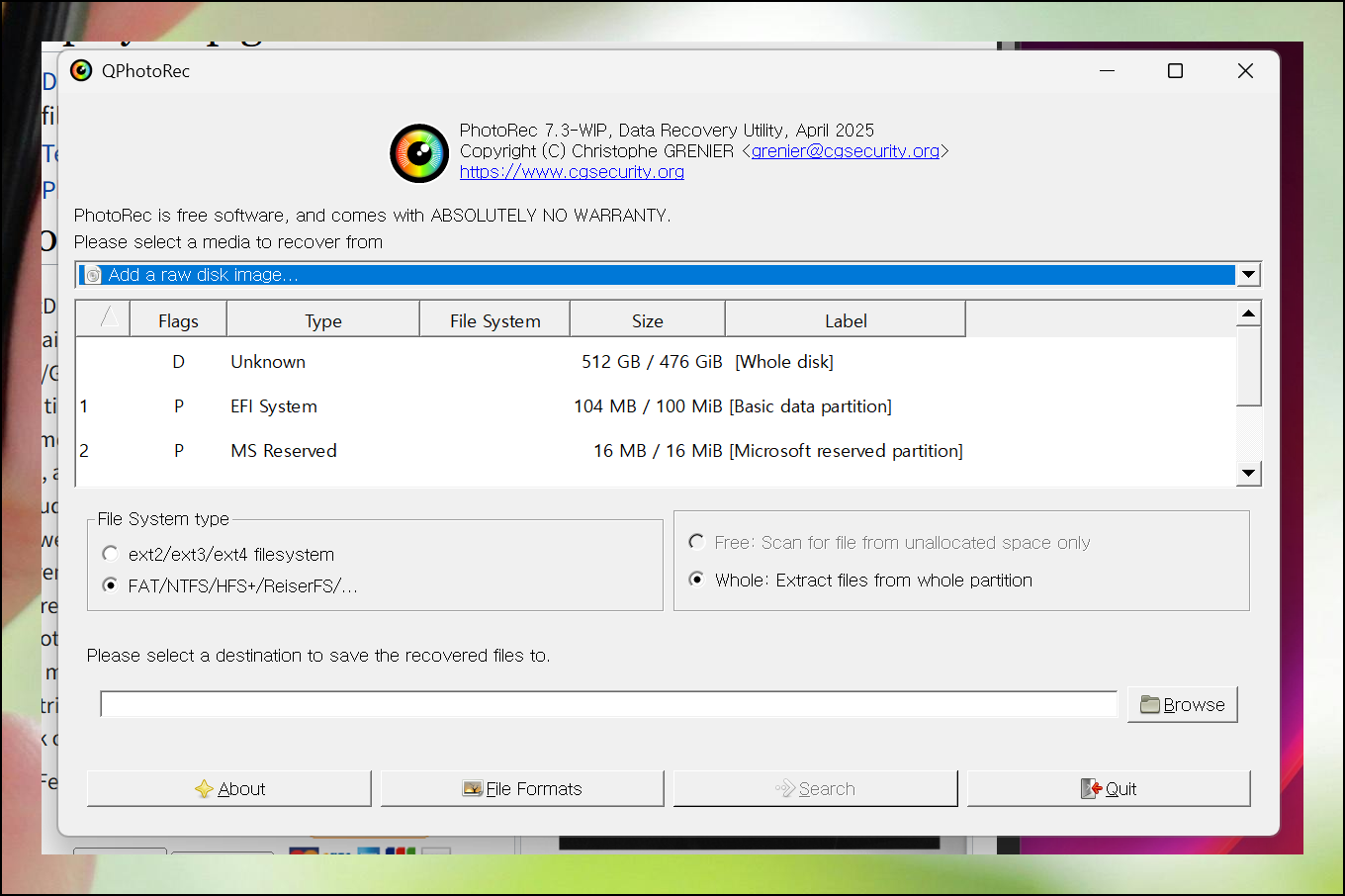
Task: Click the disk icon in media dropdown
Action: (93, 275)
